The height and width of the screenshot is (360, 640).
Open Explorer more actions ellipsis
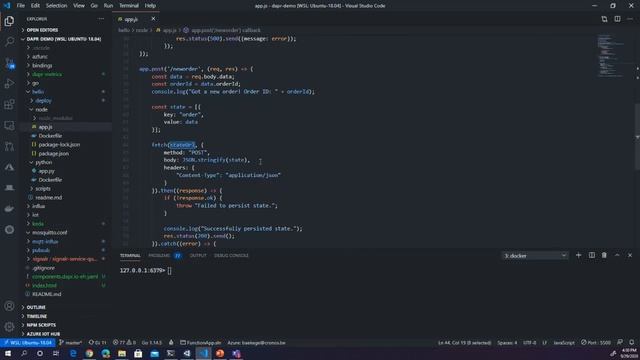click(101, 19)
